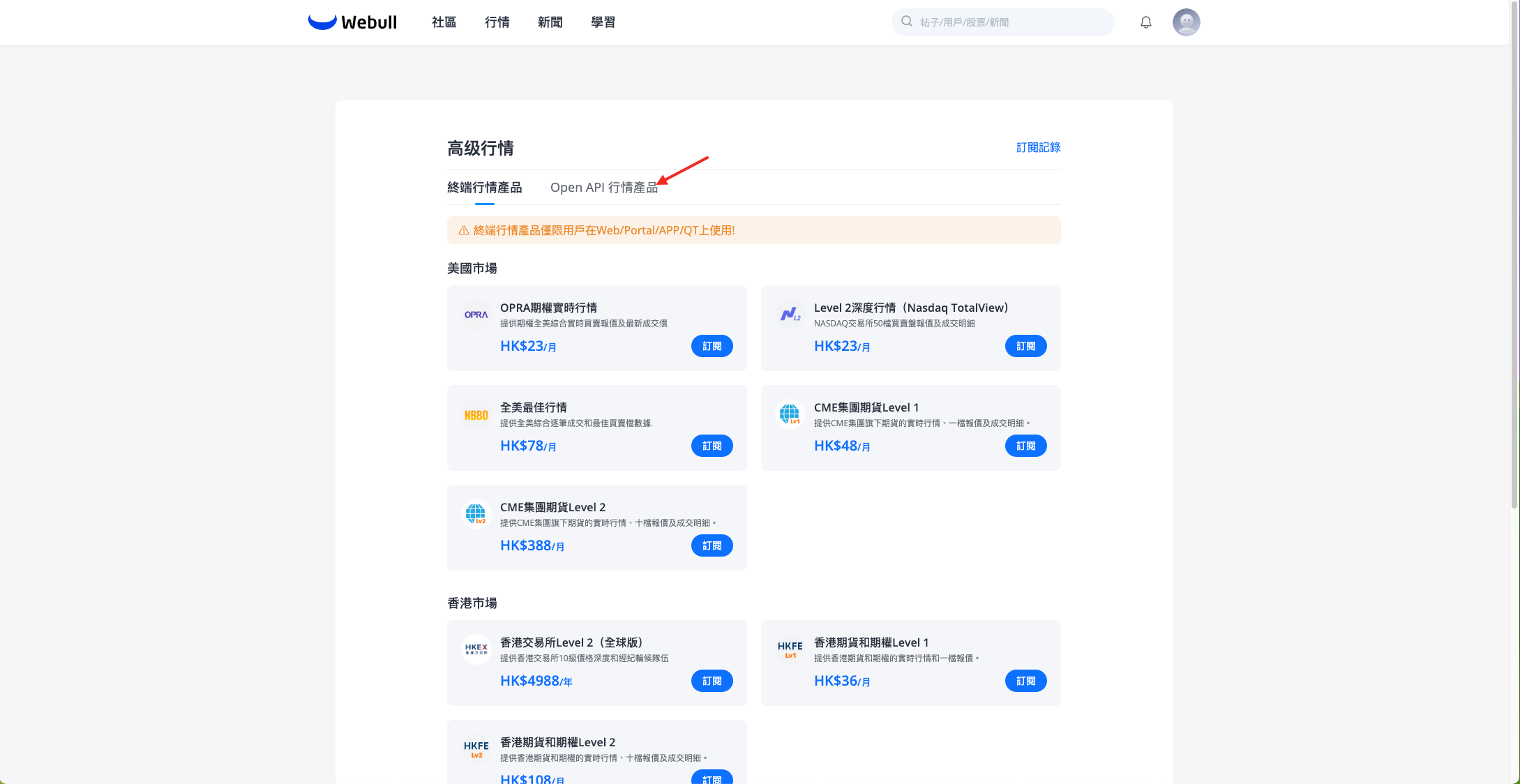Open the 社區 menu item

coord(444,22)
